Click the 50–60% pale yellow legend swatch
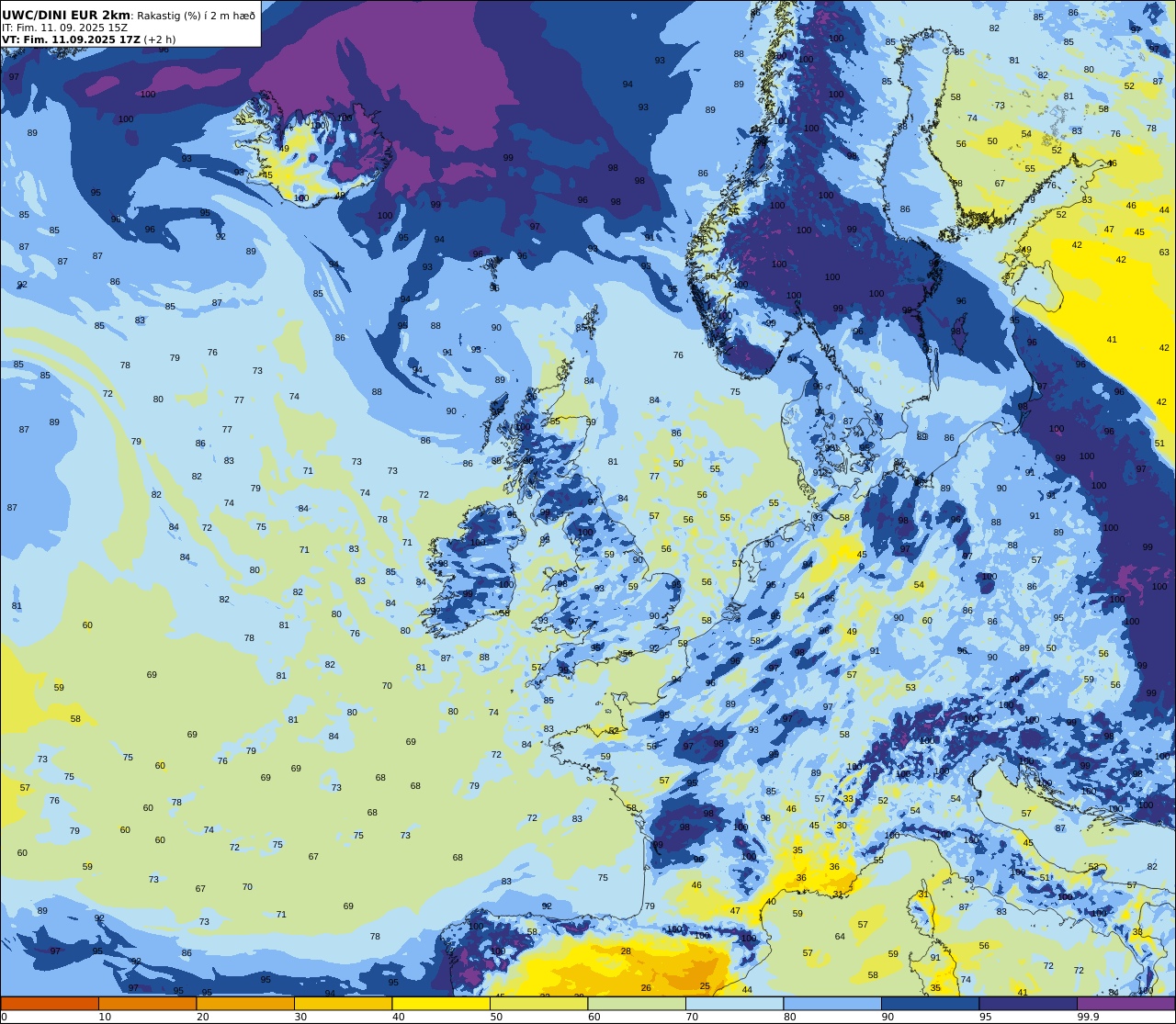Image resolution: width=1176 pixels, height=1024 pixels. pos(538,1004)
